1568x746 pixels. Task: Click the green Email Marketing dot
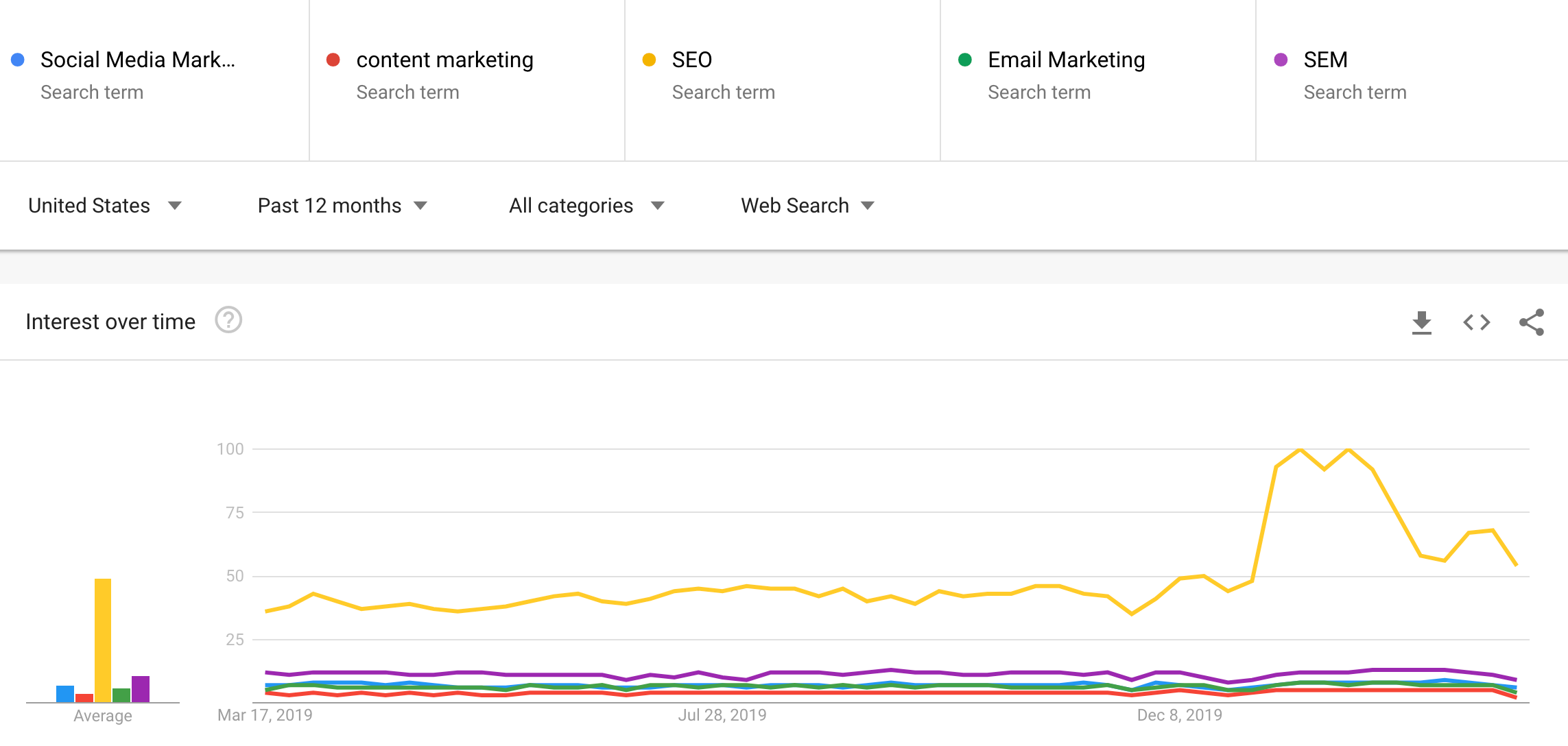pos(964,60)
